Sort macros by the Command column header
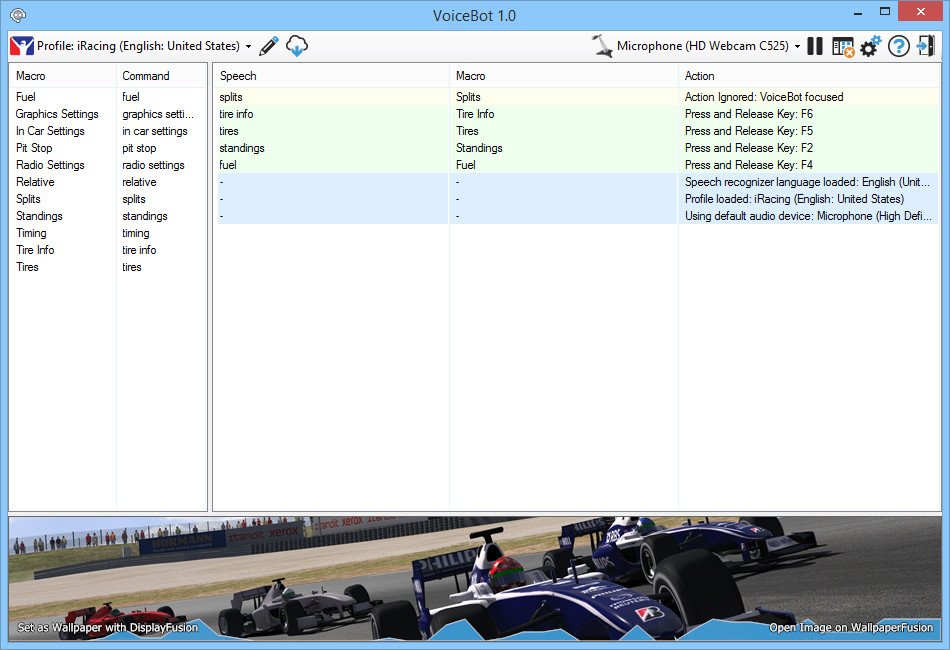 tap(146, 76)
